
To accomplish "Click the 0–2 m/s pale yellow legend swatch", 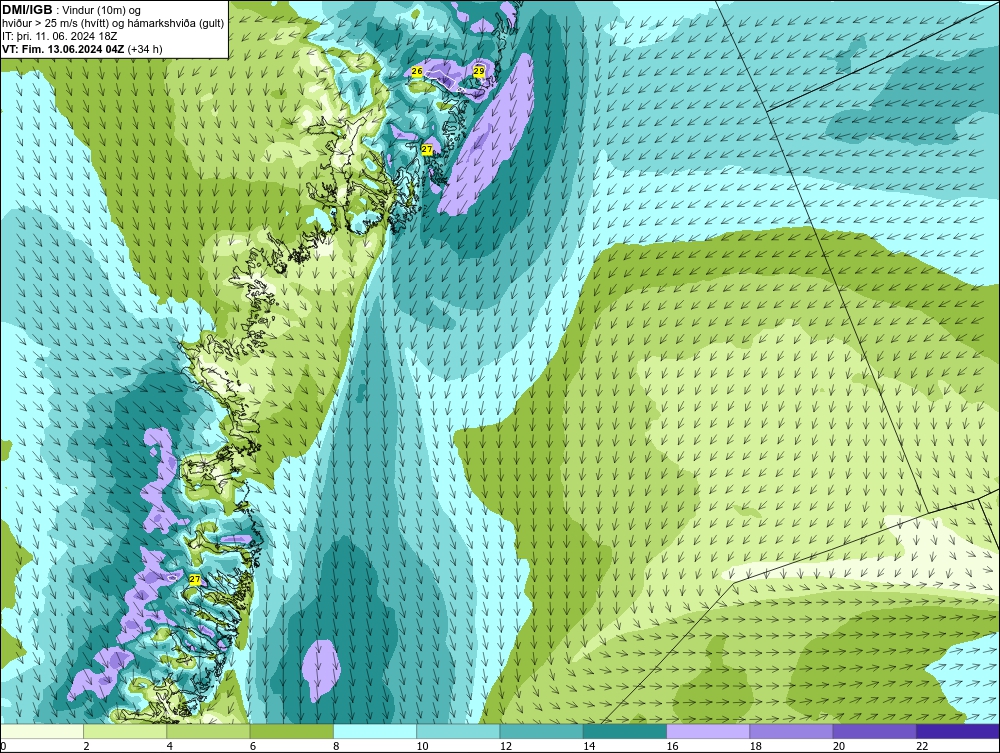I will tap(42, 731).
